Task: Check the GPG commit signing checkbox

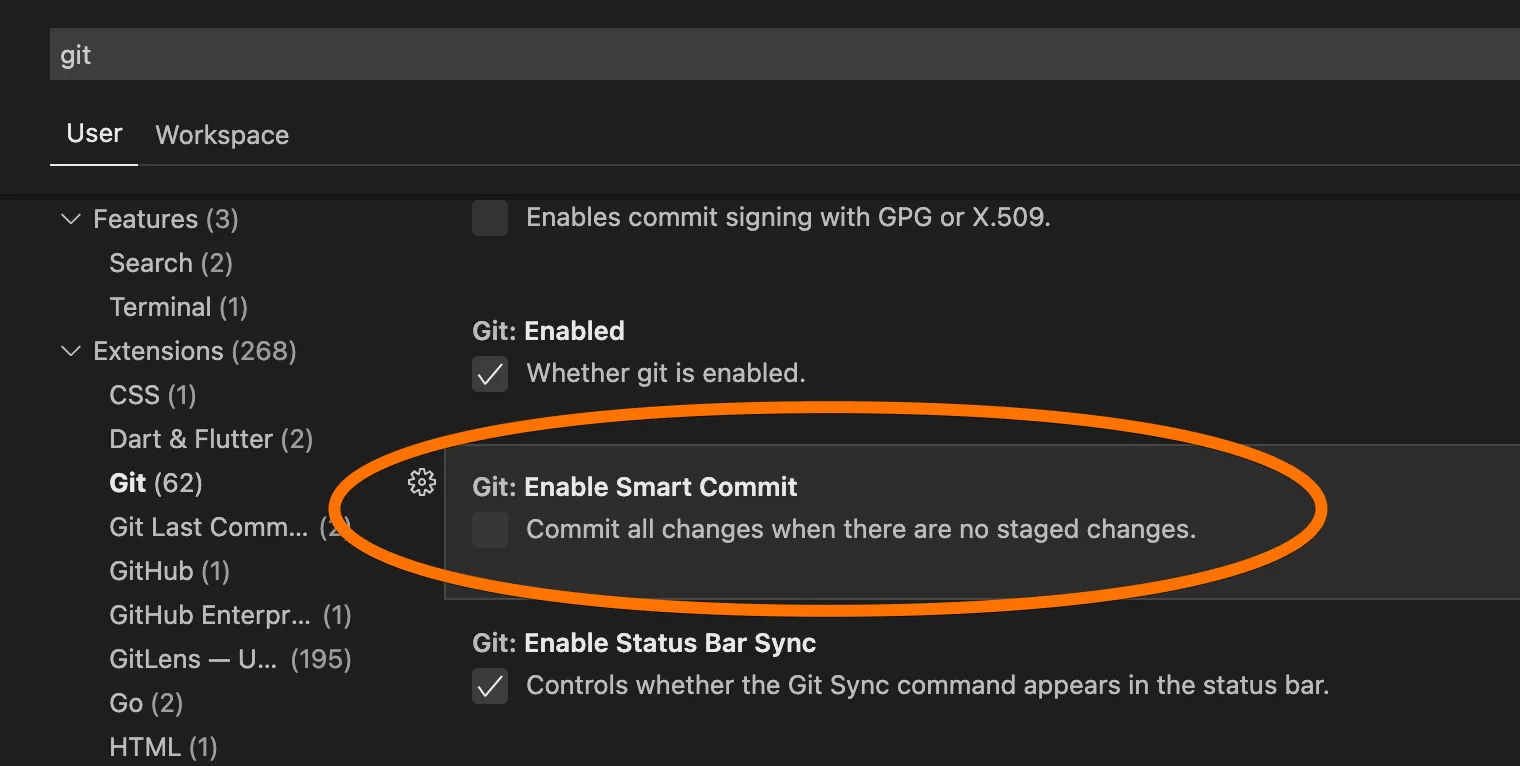Action: 490,218
